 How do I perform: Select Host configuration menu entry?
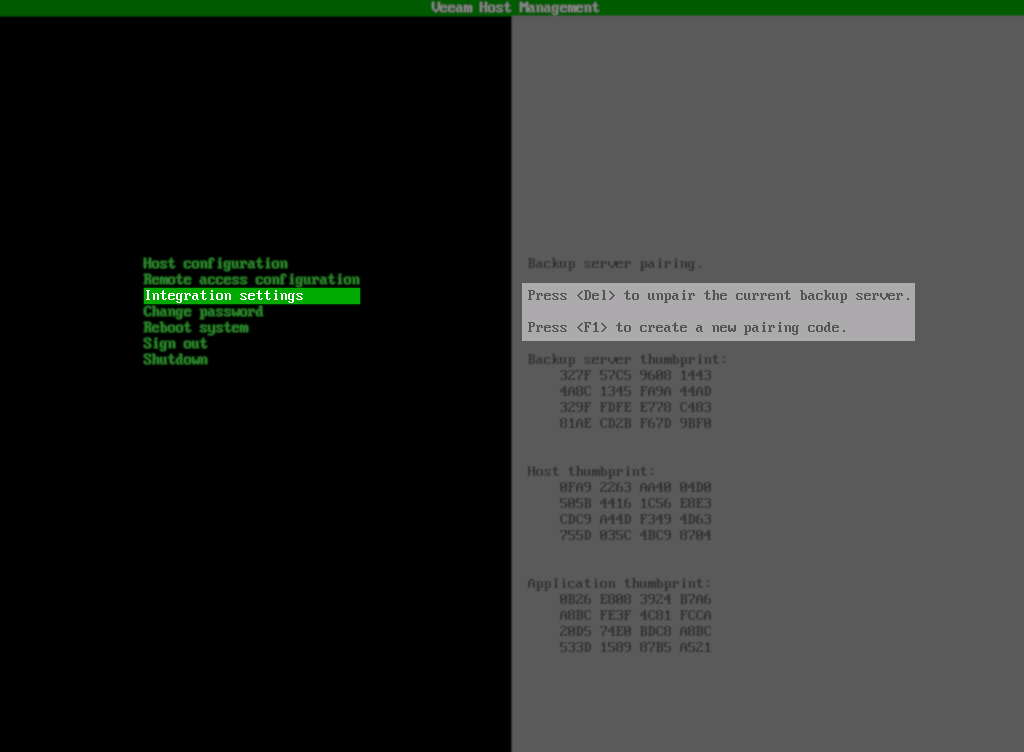(217, 263)
